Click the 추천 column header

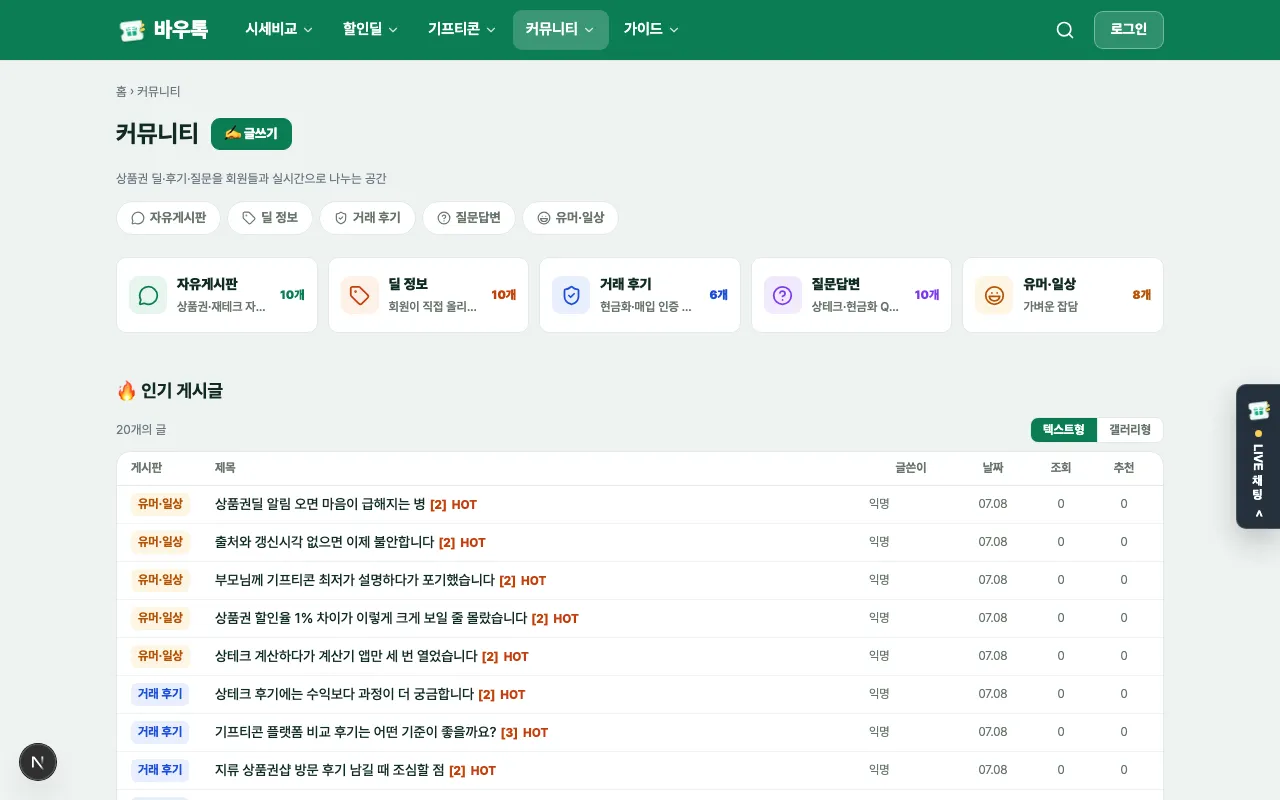pyautogui.click(x=1124, y=468)
